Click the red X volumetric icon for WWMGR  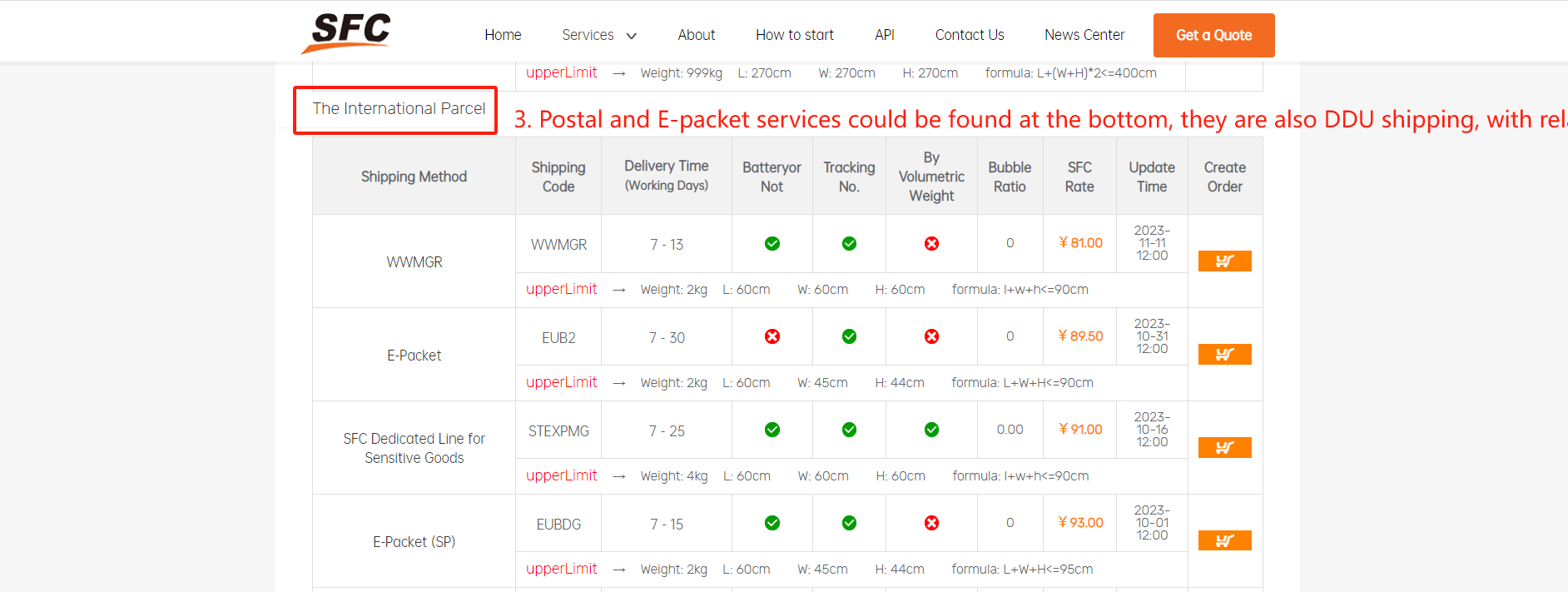(x=931, y=243)
